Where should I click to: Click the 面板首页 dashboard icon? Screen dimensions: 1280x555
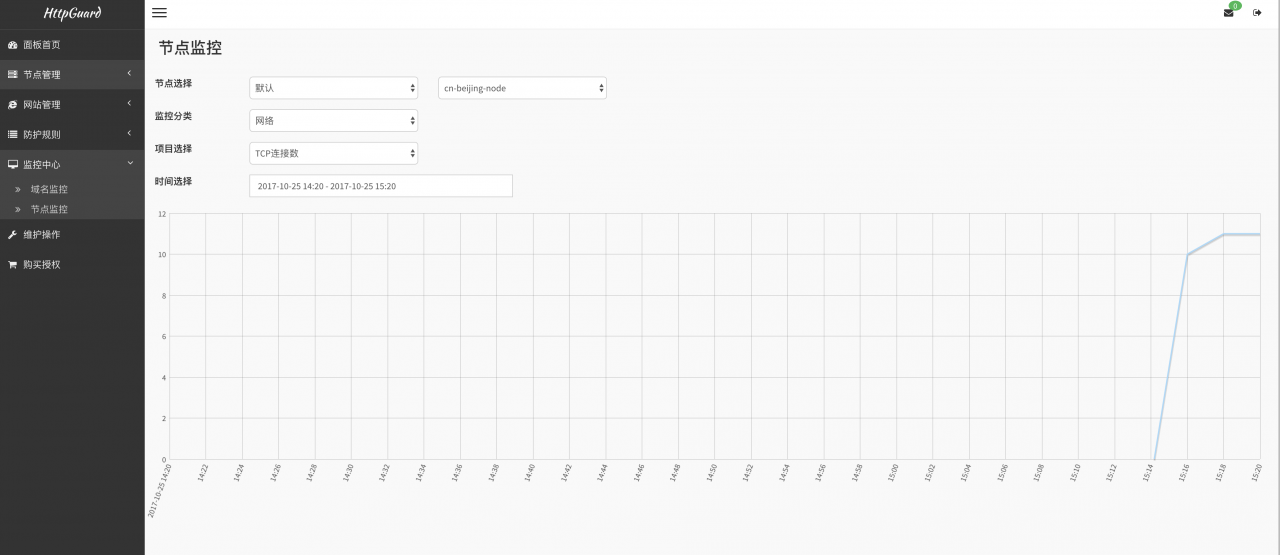[12, 45]
